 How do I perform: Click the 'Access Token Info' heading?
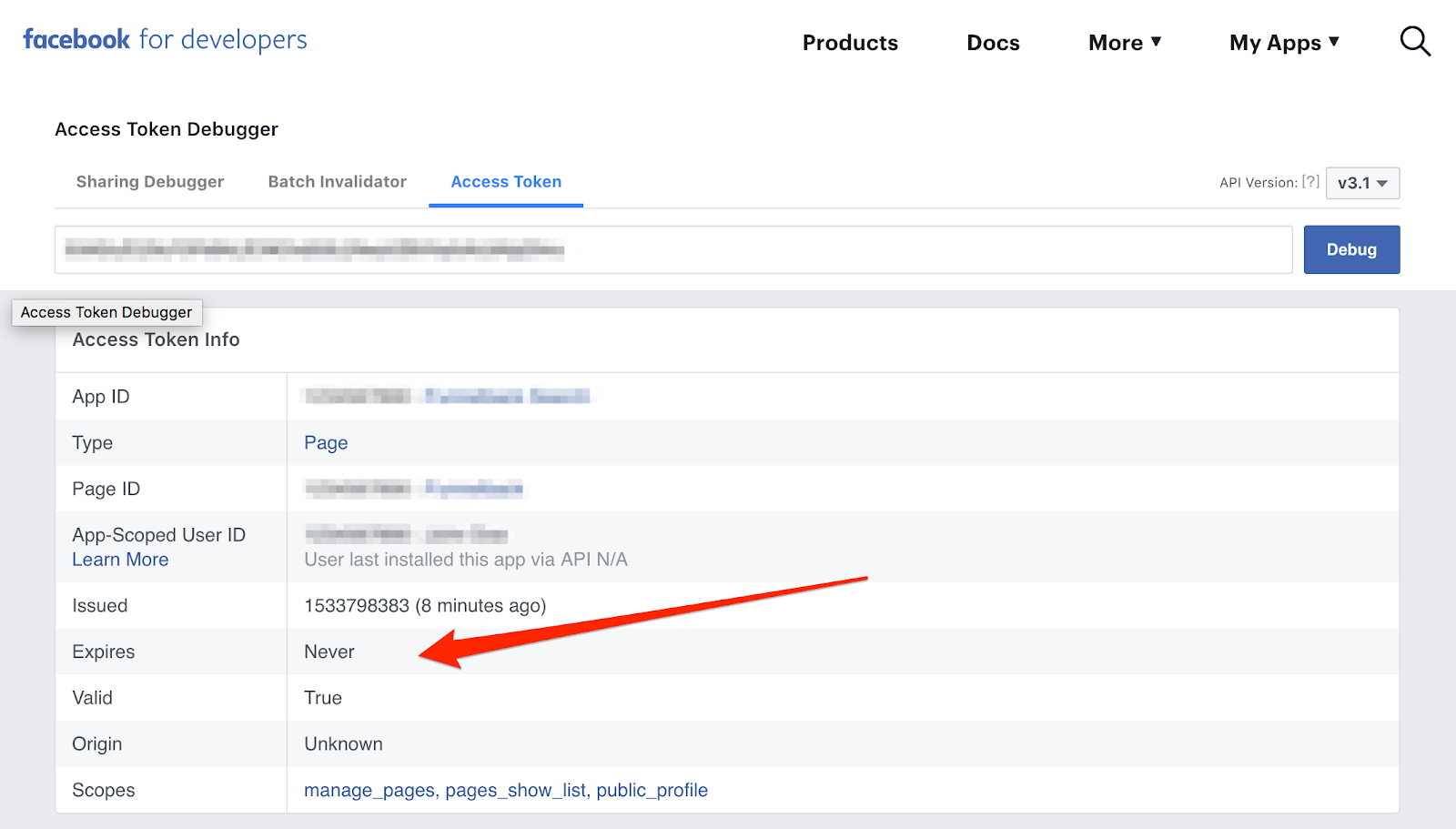pyautogui.click(x=156, y=339)
